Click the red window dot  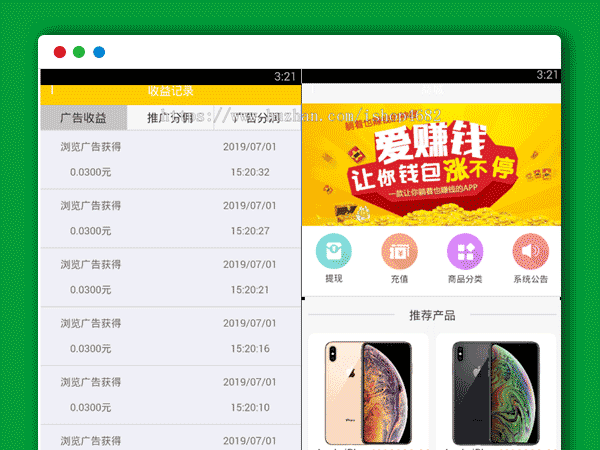(60, 52)
